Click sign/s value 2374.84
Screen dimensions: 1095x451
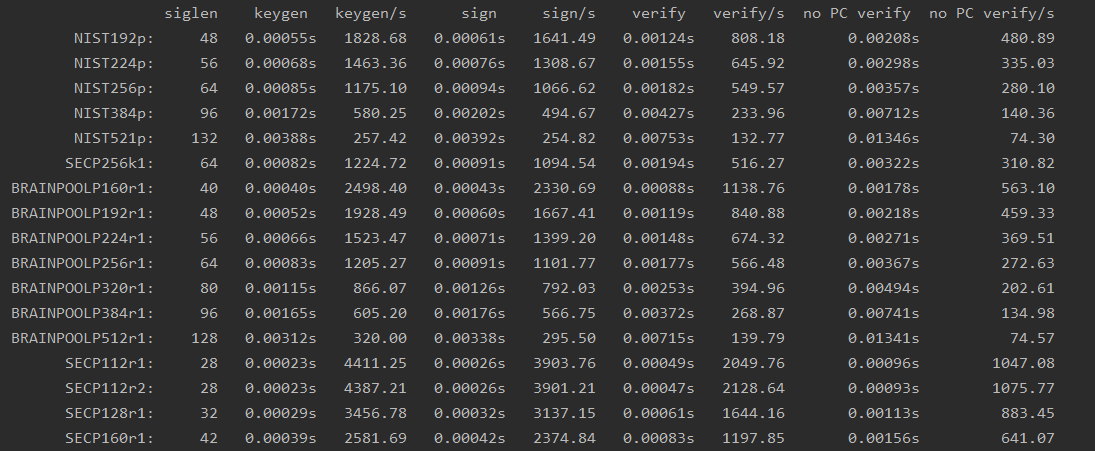pos(565,438)
